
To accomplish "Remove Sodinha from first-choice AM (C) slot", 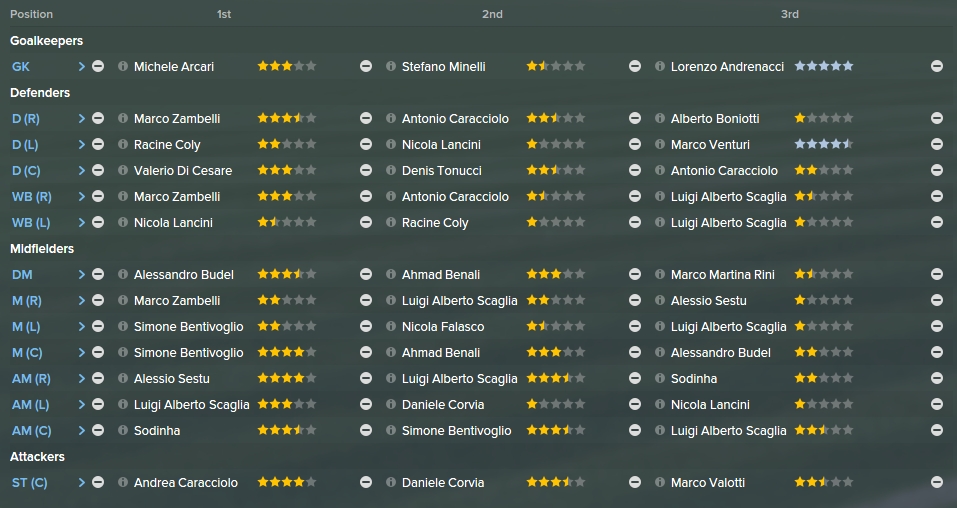I will [x=98, y=430].
